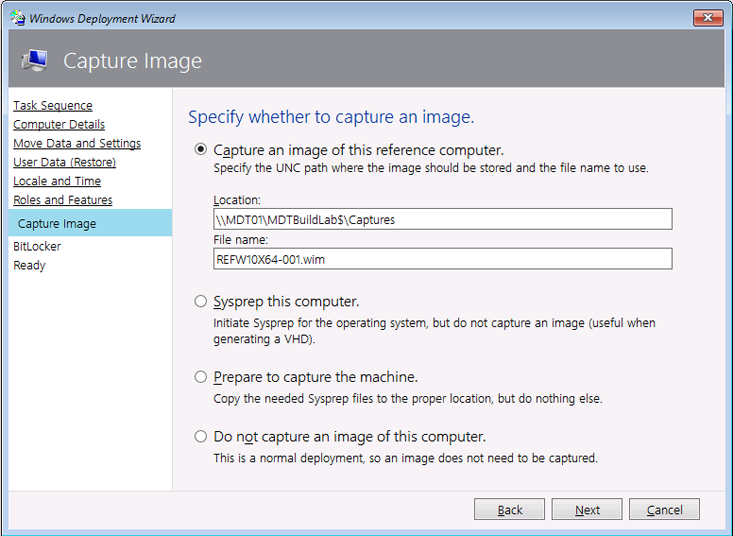Open the Locale and Time step
733x536 pixels.
pyautogui.click(x=57, y=181)
